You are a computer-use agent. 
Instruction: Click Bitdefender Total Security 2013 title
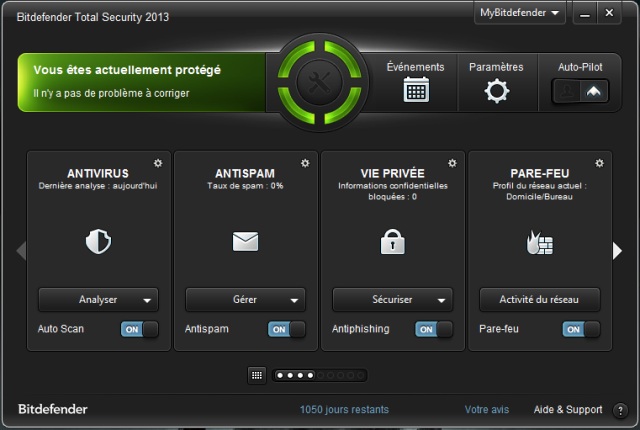click(x=93, y=17)
